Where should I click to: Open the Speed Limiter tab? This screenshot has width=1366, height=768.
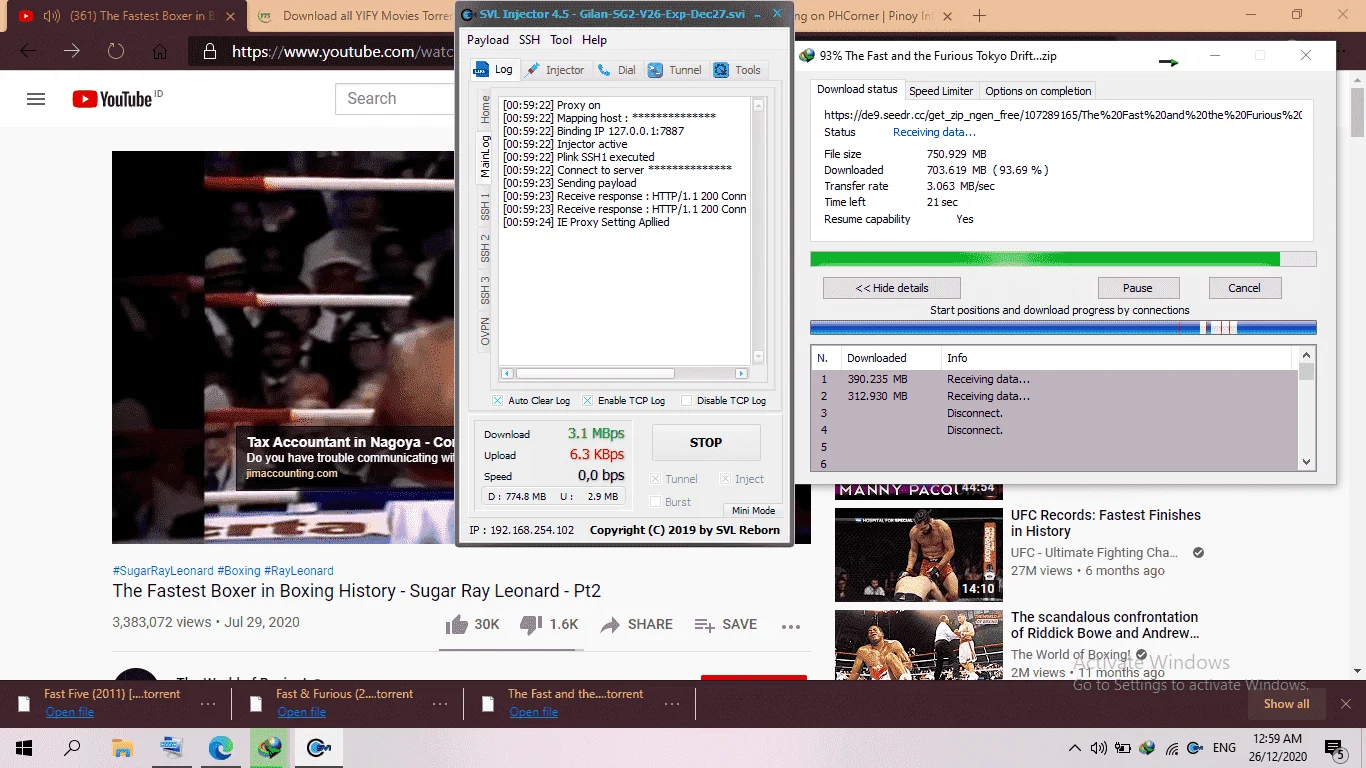[x=941, y=91]
